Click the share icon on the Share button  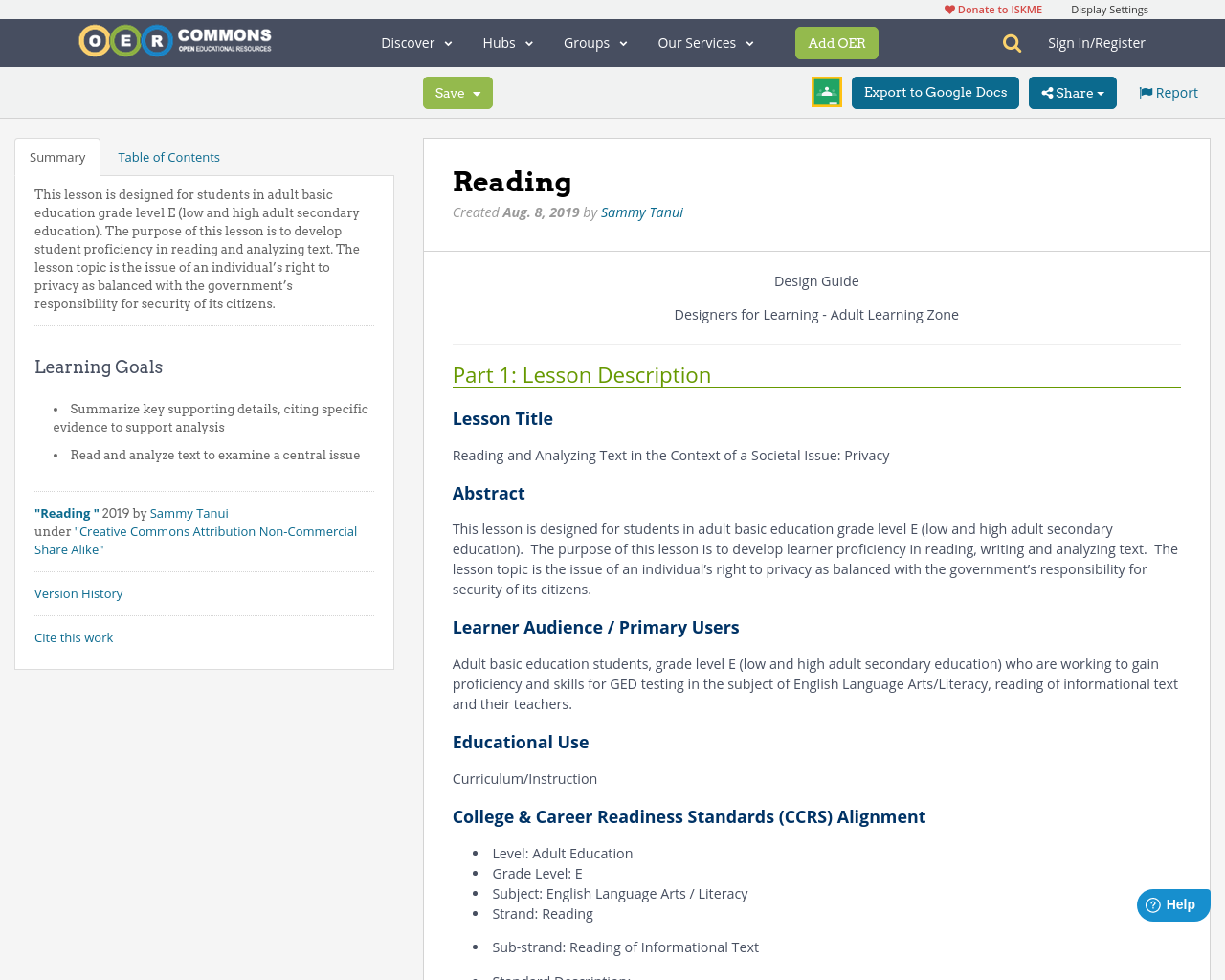(x=1050, y=91)
